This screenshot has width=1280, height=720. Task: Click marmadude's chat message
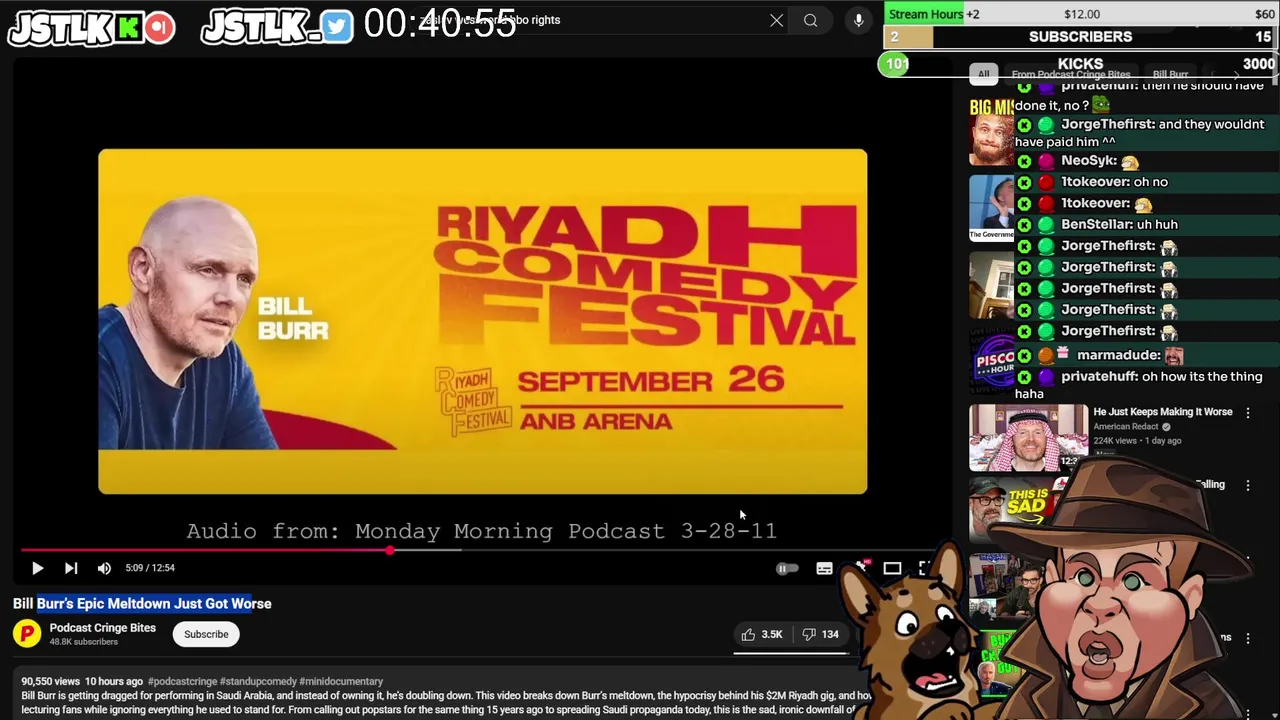pyautogui.click(x=1147, y=355)
